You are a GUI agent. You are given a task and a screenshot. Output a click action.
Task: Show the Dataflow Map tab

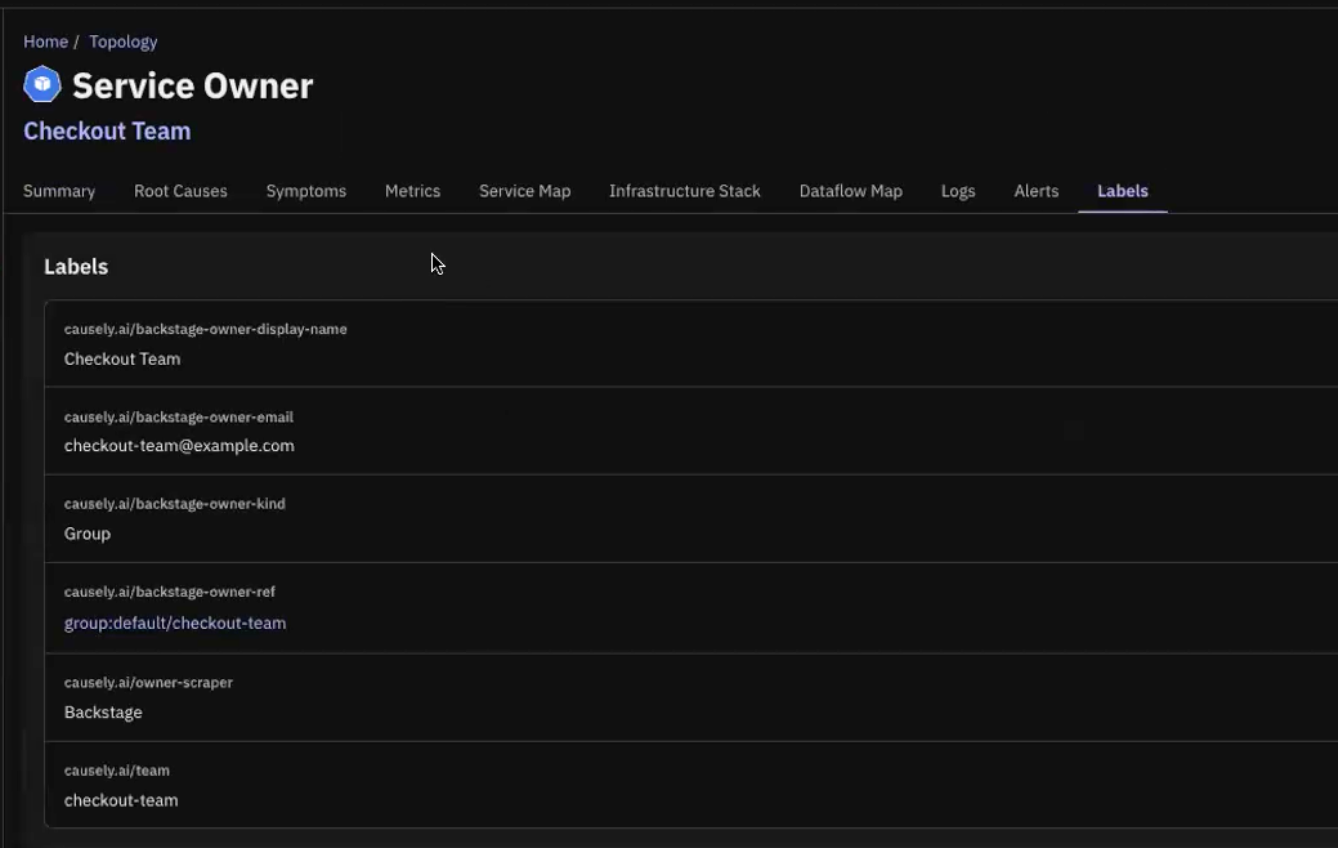[850, 191]
